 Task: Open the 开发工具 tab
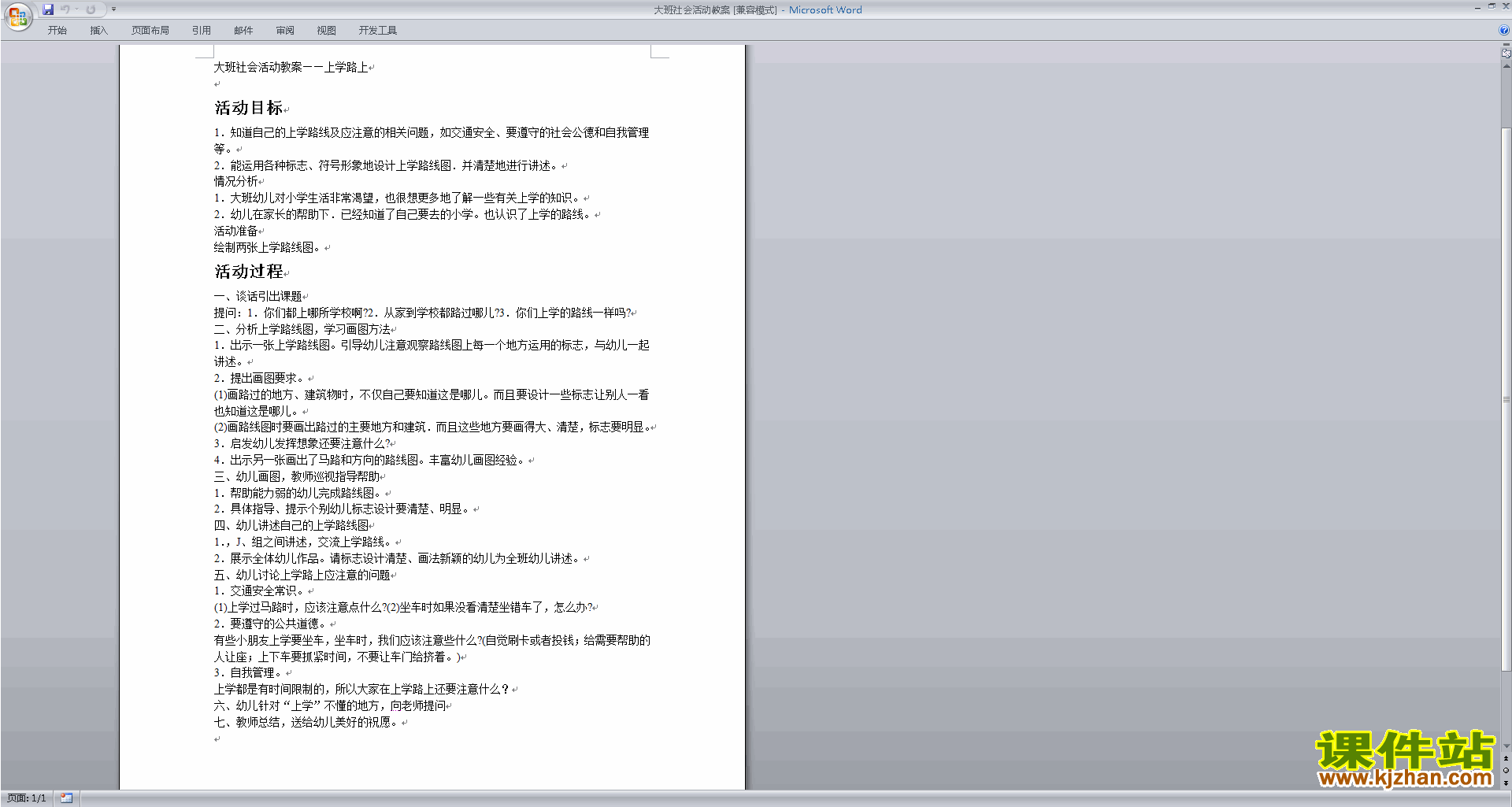coord(377,30)
